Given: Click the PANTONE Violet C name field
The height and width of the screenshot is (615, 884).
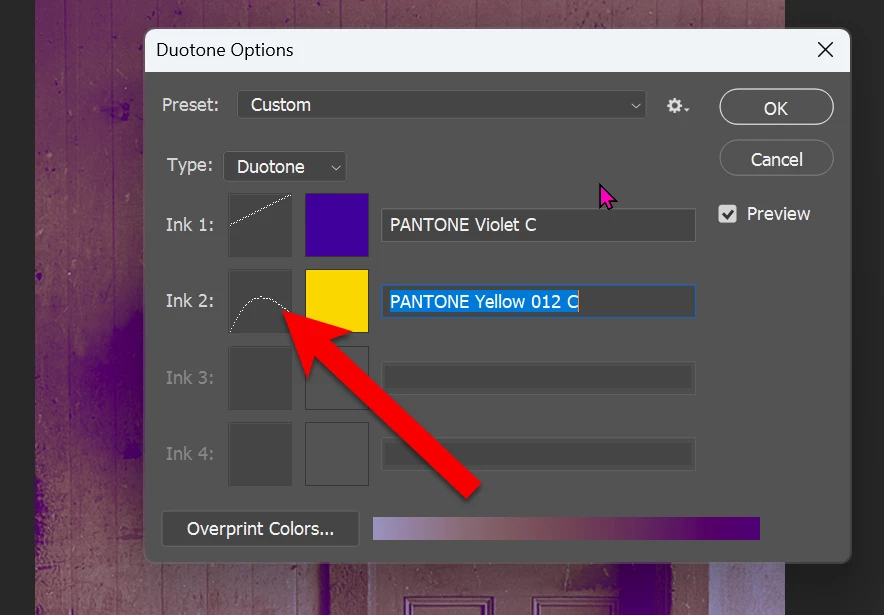Looking at the screenshot, I should 538,225.
